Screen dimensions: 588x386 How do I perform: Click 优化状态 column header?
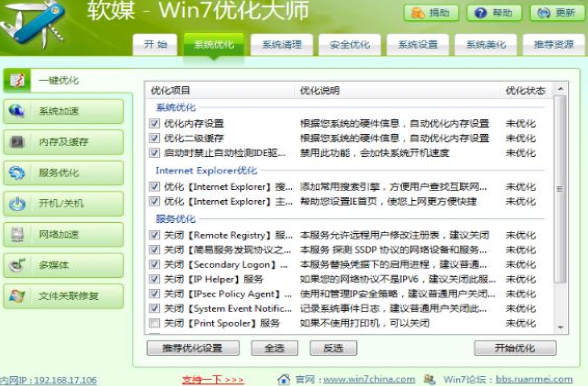(527, 90)
